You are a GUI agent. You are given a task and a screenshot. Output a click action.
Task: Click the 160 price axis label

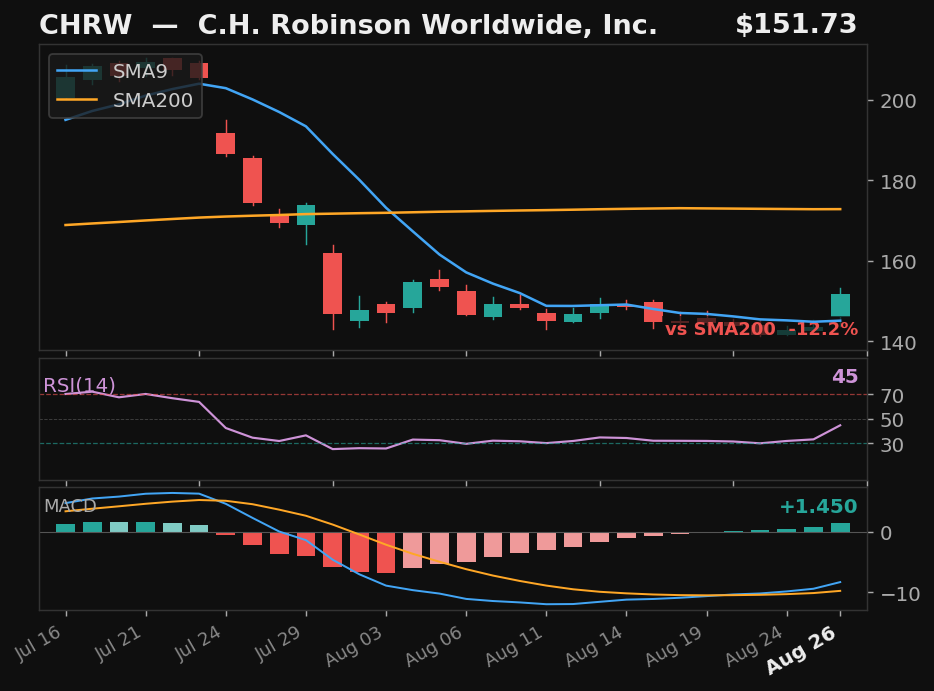tap(898, 262)
